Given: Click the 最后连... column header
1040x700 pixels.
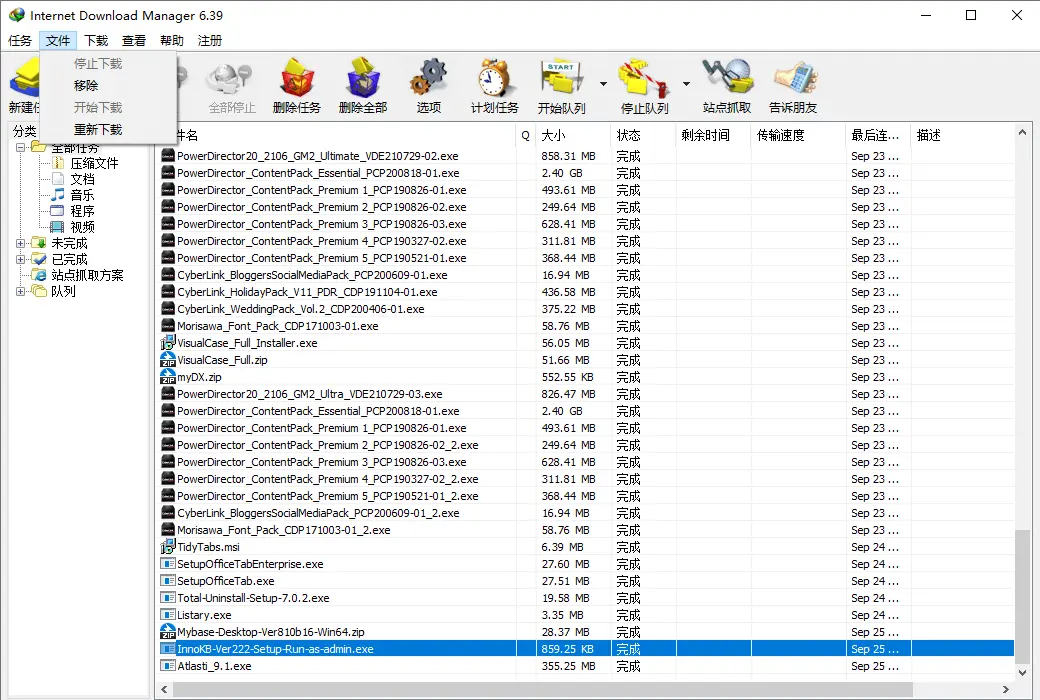Looking at the screenshot, I should (878, 135).
